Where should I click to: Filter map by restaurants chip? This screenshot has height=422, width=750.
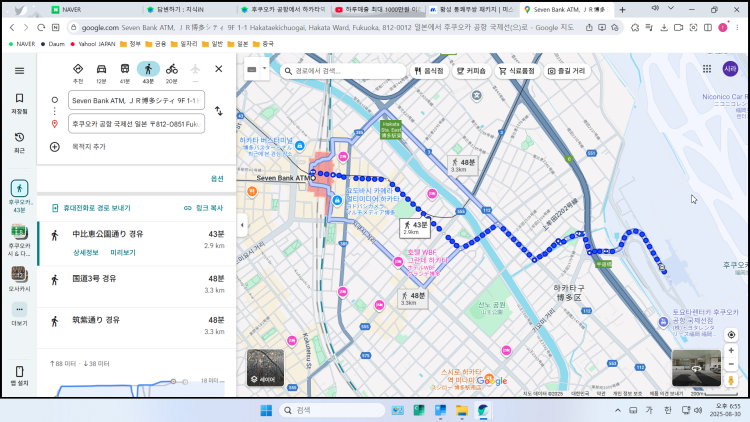tap(429, 71)
